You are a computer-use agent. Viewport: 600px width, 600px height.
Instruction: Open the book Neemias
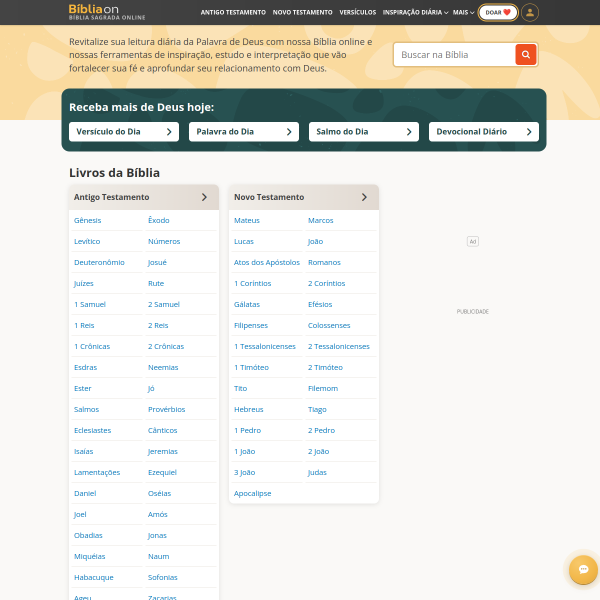point(163,368)
